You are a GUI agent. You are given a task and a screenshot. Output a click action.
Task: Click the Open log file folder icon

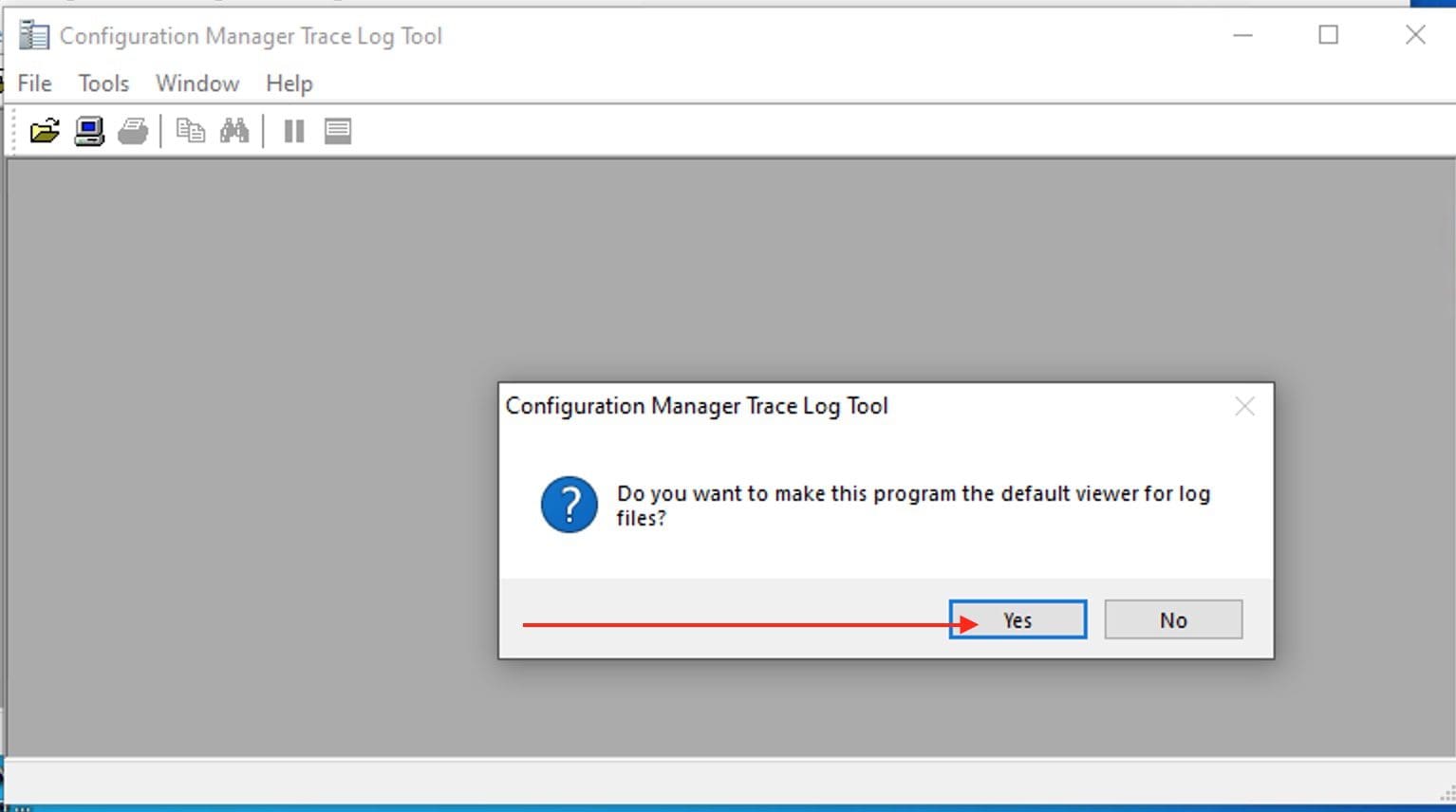[x=44, y=131]
